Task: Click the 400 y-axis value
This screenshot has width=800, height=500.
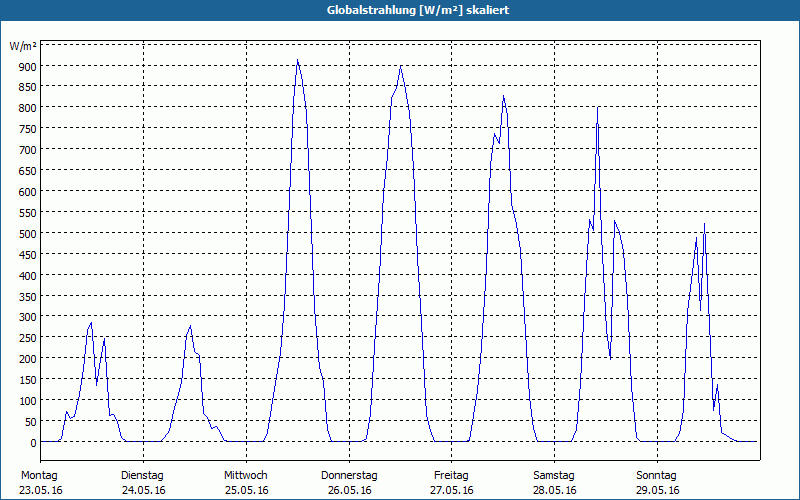Action: coord(28,276)
